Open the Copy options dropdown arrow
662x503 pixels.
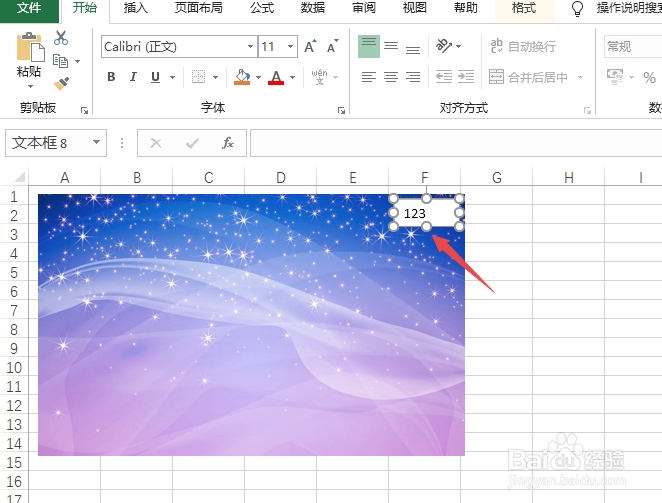coord(78,61)
